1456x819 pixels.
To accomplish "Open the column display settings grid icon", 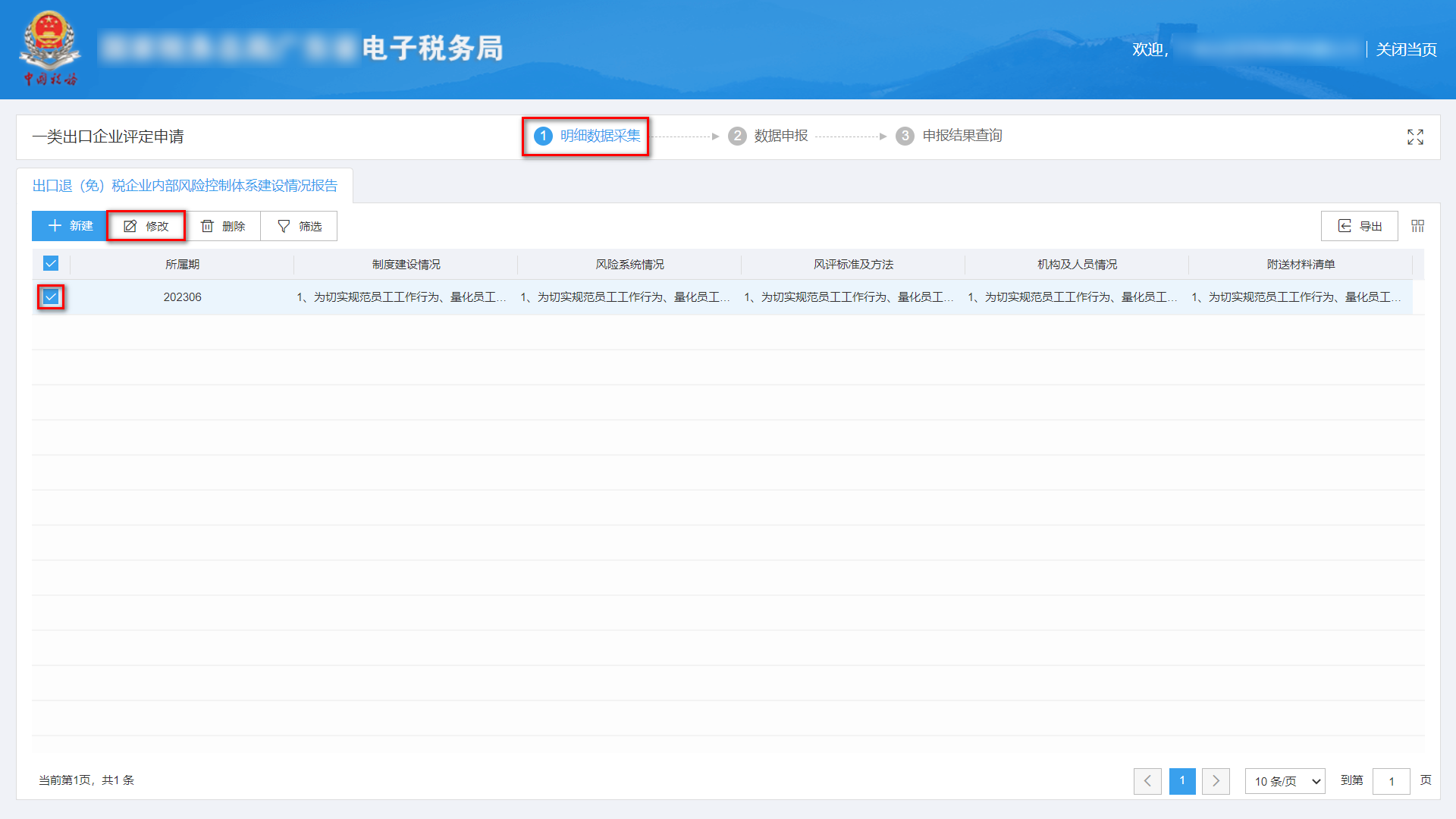I will pos(1418,225).
